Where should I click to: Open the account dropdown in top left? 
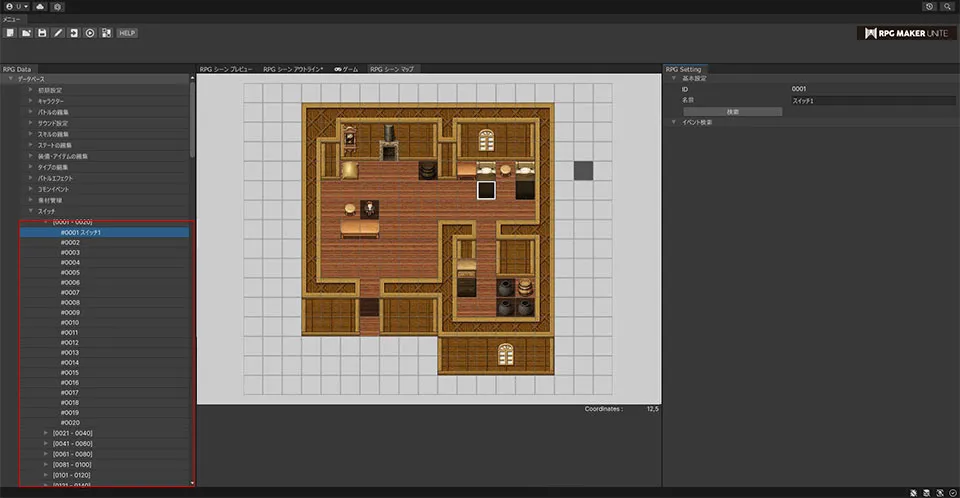click(16, 6)
